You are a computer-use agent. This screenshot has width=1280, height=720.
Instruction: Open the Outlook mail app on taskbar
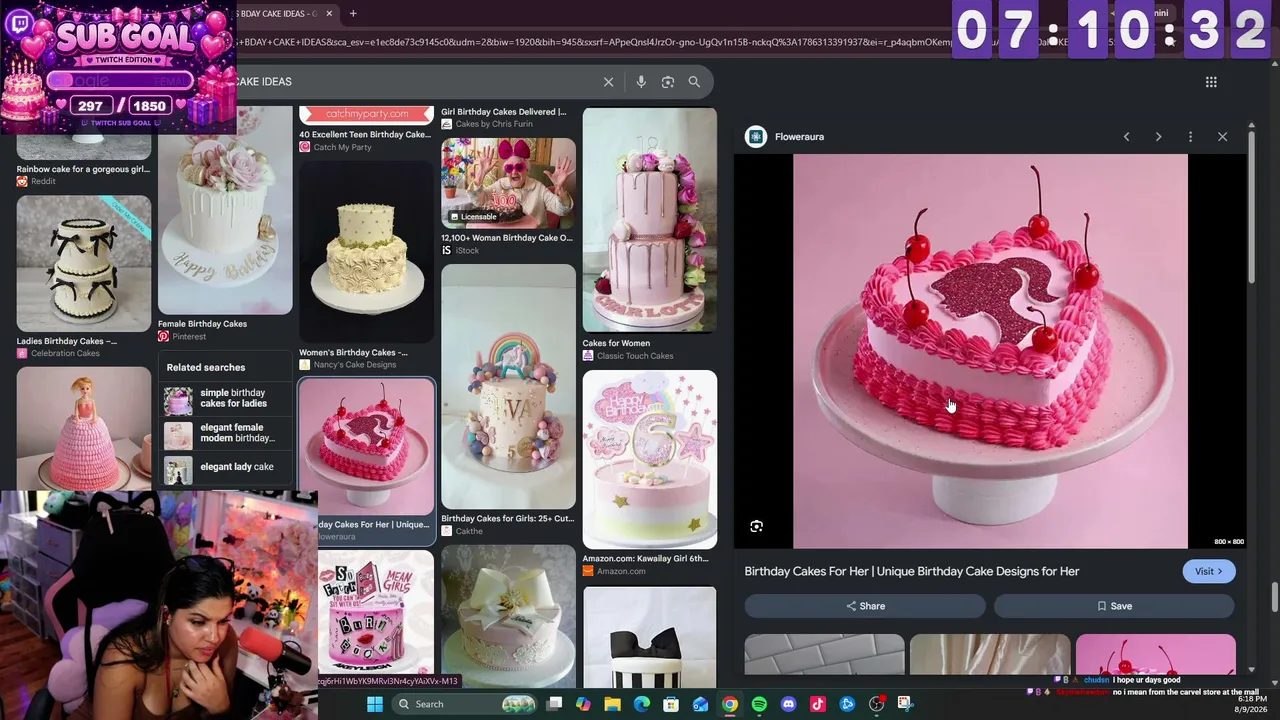(x=701, y=704)
